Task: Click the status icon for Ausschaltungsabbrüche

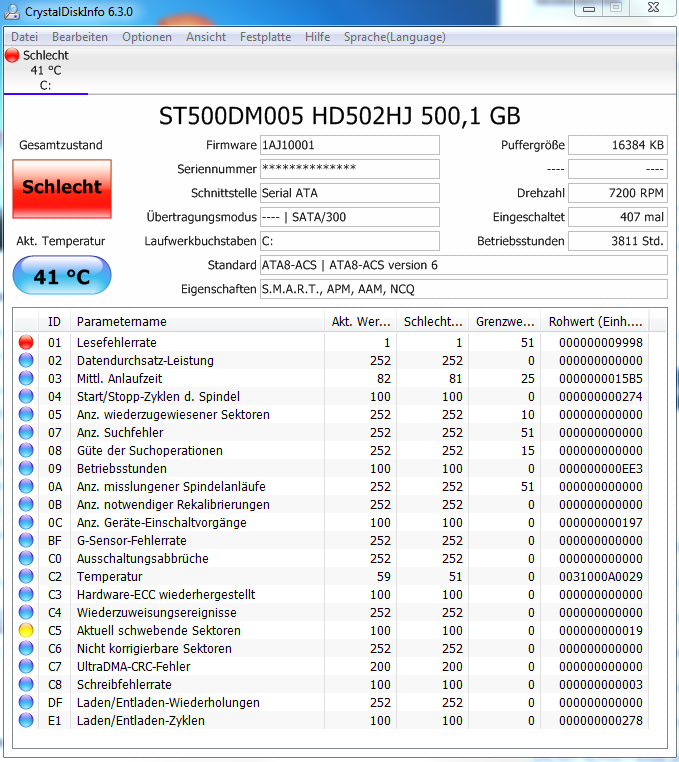Action: 26,558
